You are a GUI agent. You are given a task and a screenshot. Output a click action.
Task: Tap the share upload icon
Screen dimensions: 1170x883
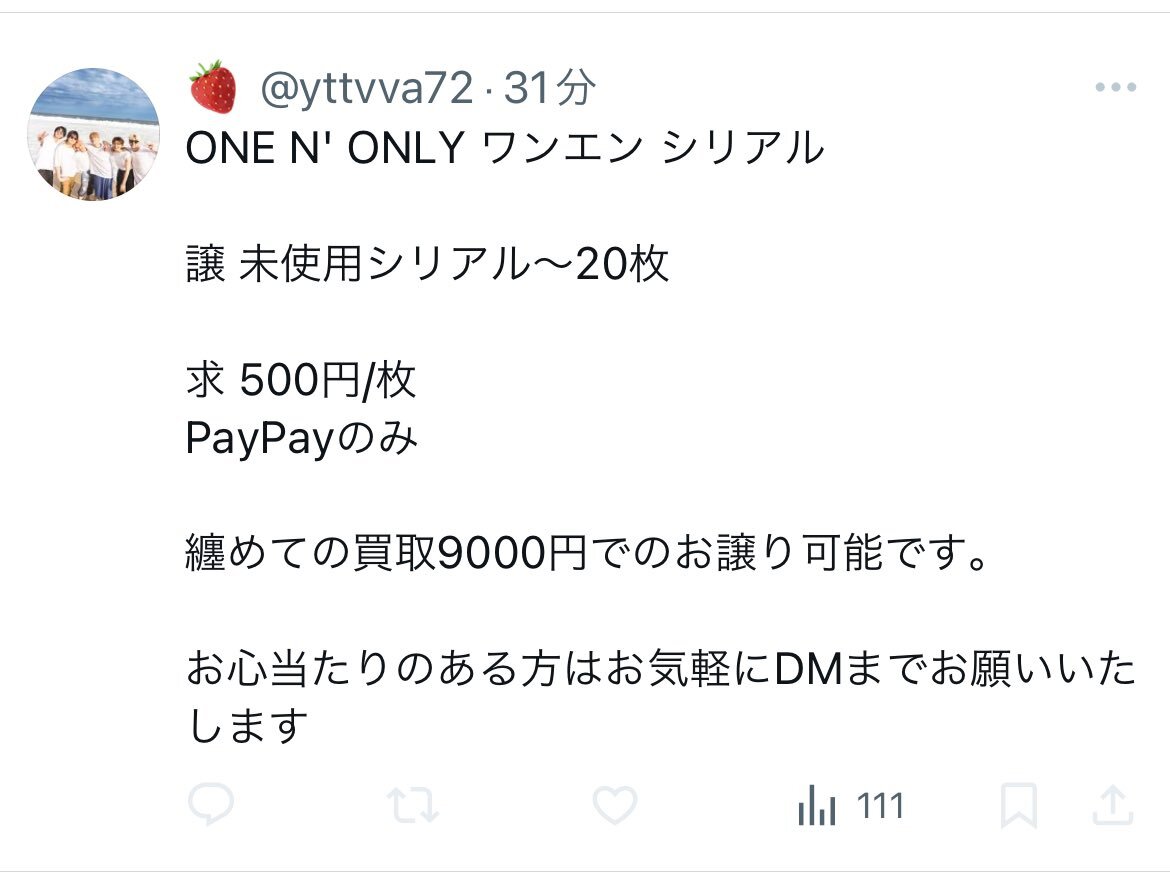click(1113, 805)
